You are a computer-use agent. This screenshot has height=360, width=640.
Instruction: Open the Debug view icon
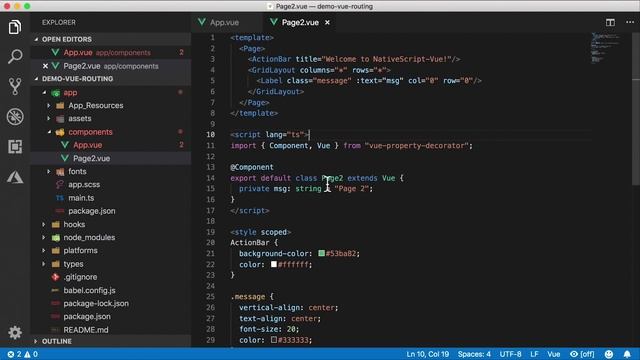tap(15, 117)
